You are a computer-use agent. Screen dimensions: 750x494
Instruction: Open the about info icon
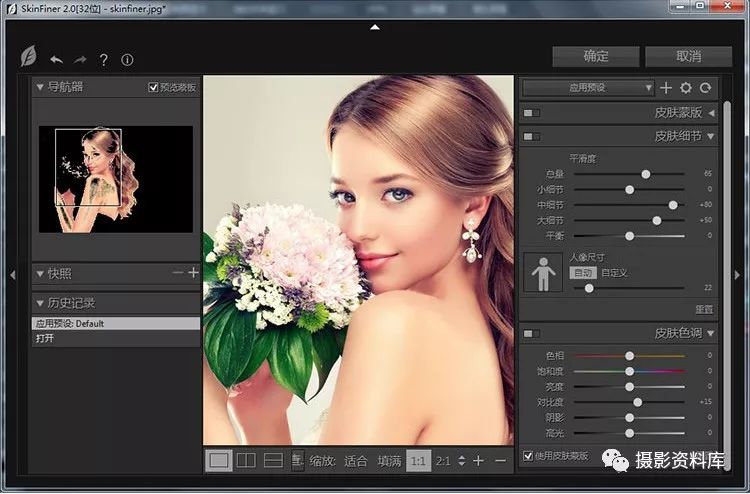(x=127, y=59)
